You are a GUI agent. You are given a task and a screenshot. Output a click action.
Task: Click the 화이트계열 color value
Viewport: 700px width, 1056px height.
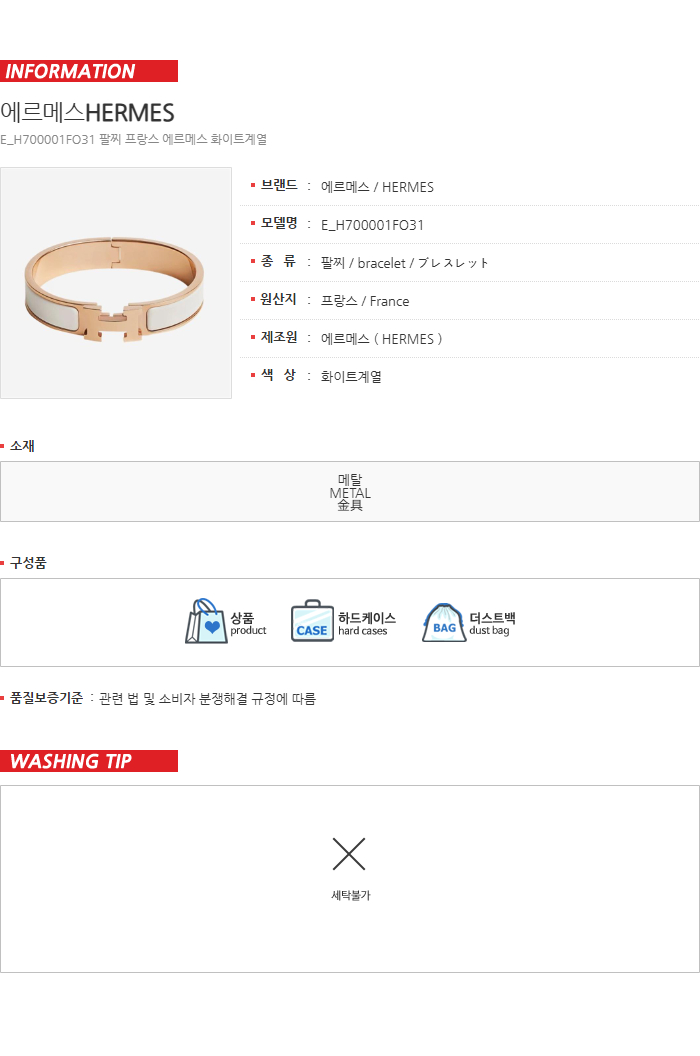point(351,376)
